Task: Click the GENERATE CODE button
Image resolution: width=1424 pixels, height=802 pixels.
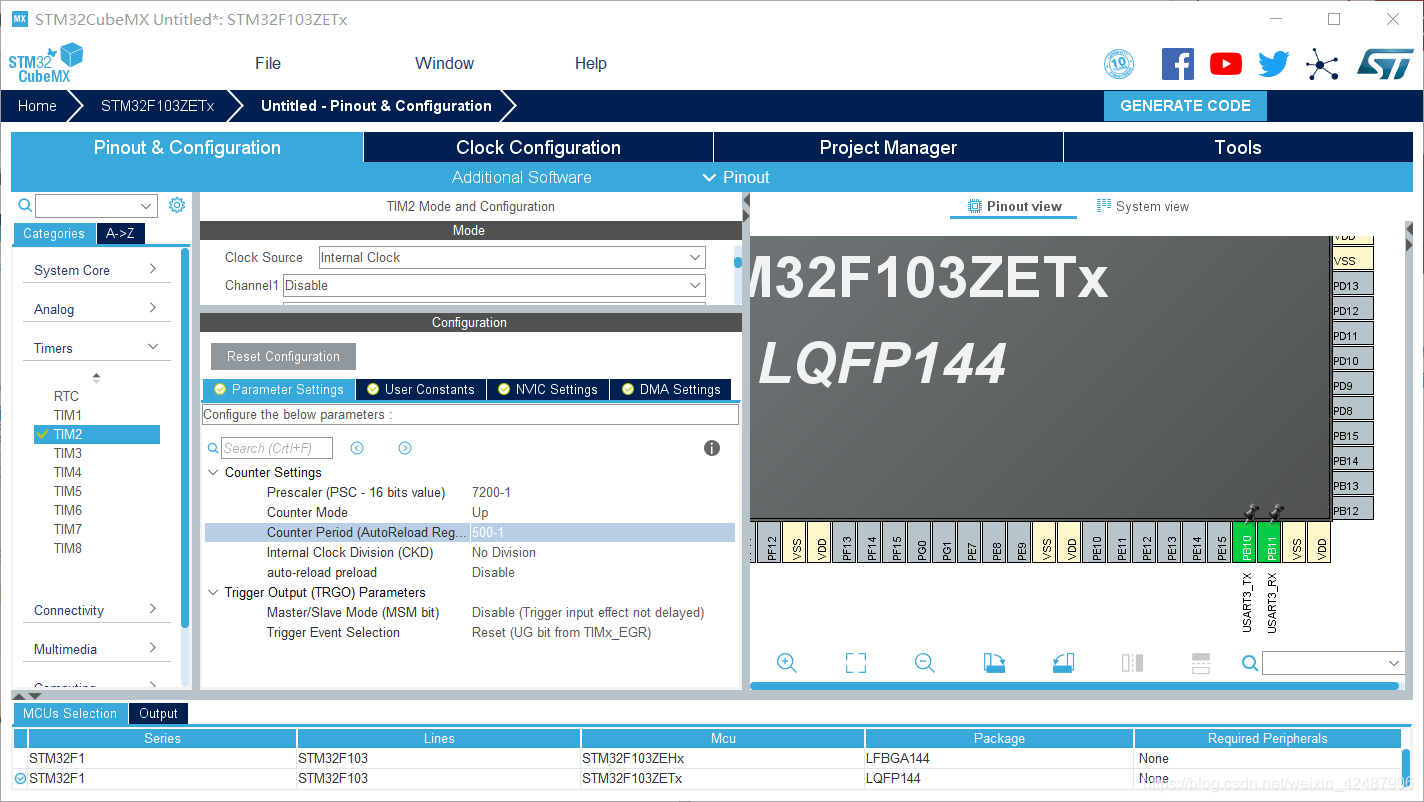Action: (x=1185, y=106)
